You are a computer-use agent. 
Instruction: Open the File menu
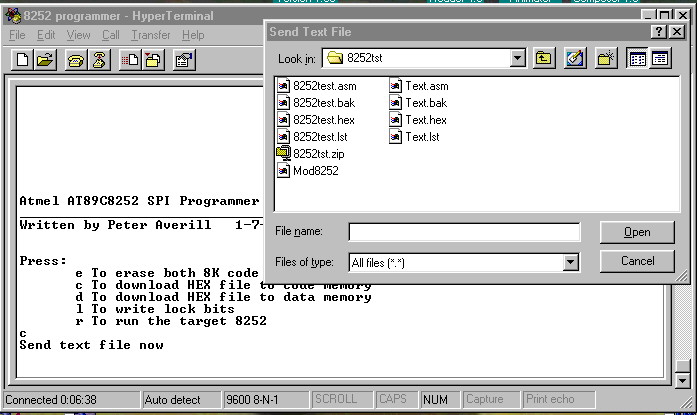[17, 35]
